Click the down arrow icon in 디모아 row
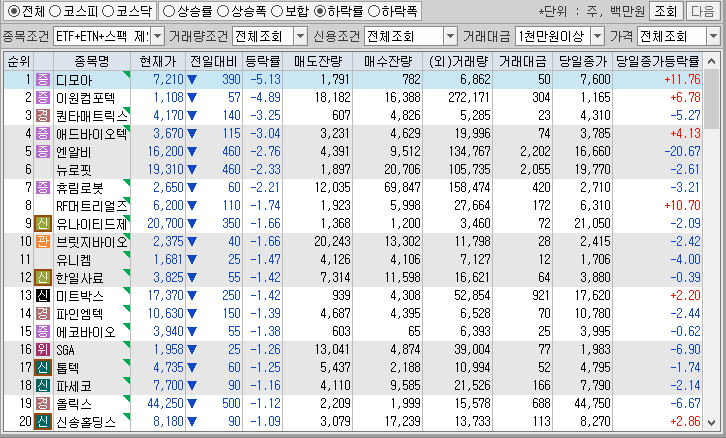This screenshot has height=438, width=726. tap(192, 80)
